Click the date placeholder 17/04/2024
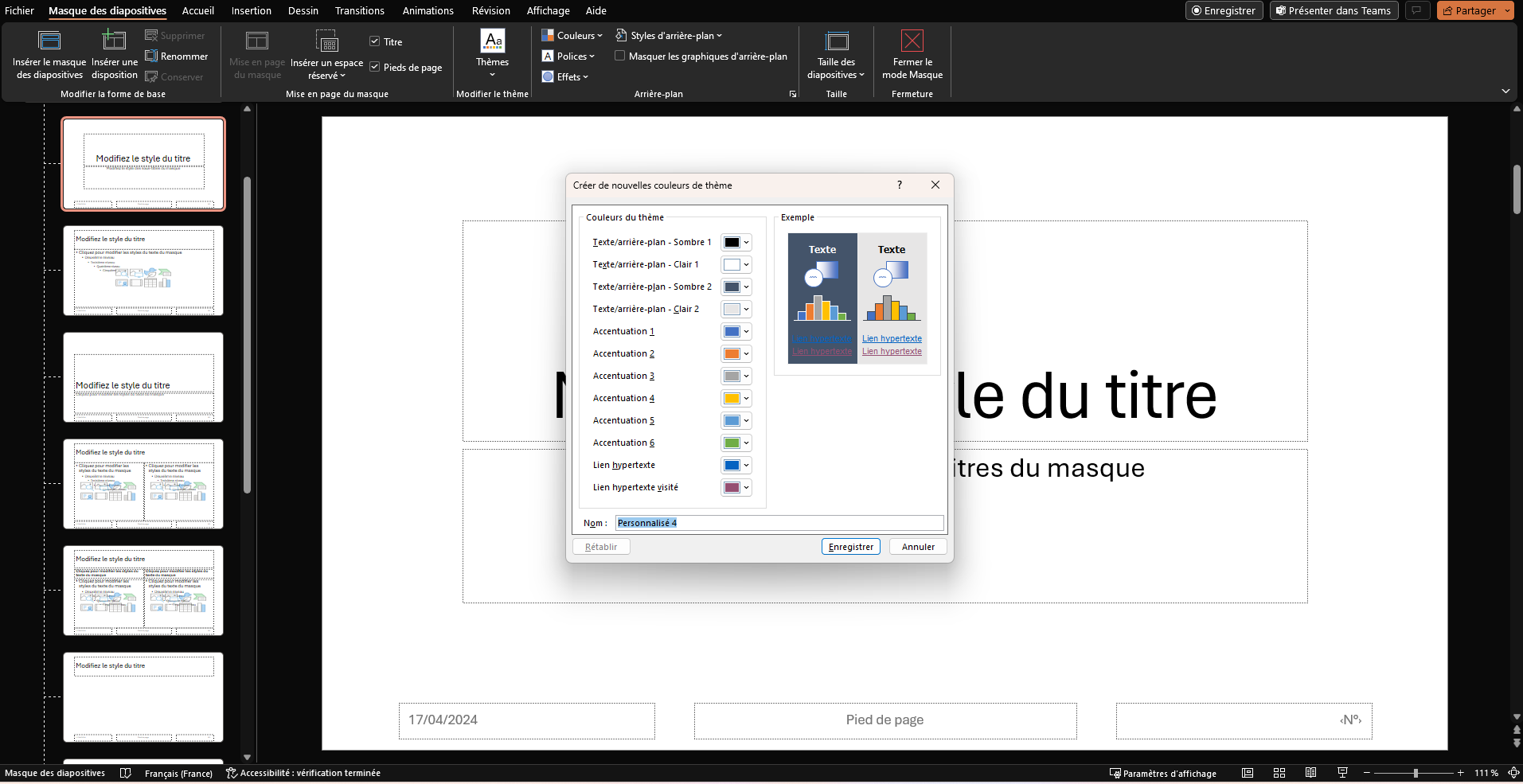Screen dimensions: 1523x784 tap(527, 720)
